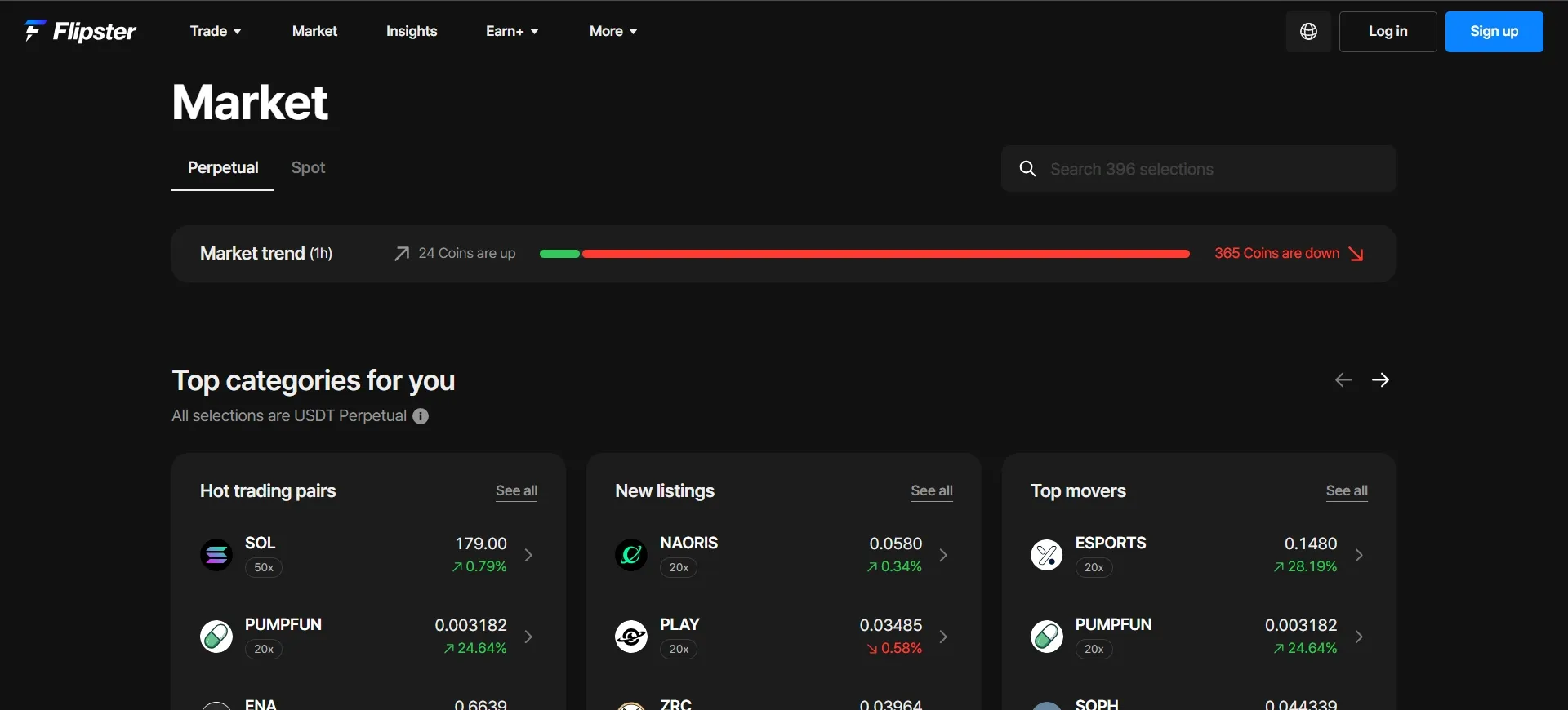Switch to the Spot tab
The height and width of the screenshot is (710, 1568).
pos(308,167)
